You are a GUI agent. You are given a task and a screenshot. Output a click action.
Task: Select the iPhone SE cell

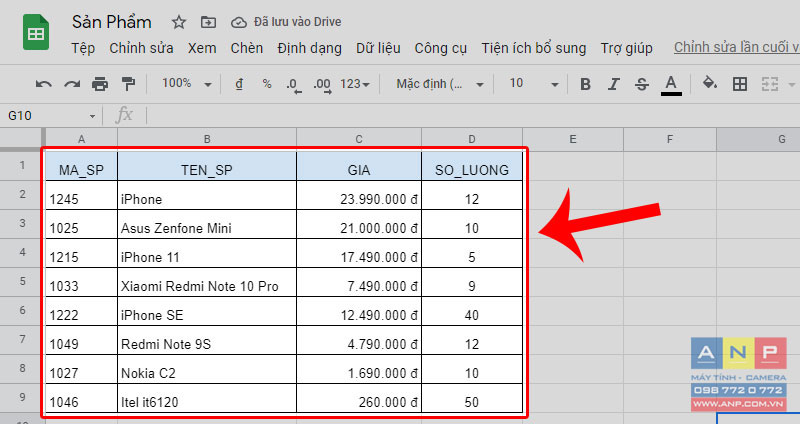tap(207, 311)
